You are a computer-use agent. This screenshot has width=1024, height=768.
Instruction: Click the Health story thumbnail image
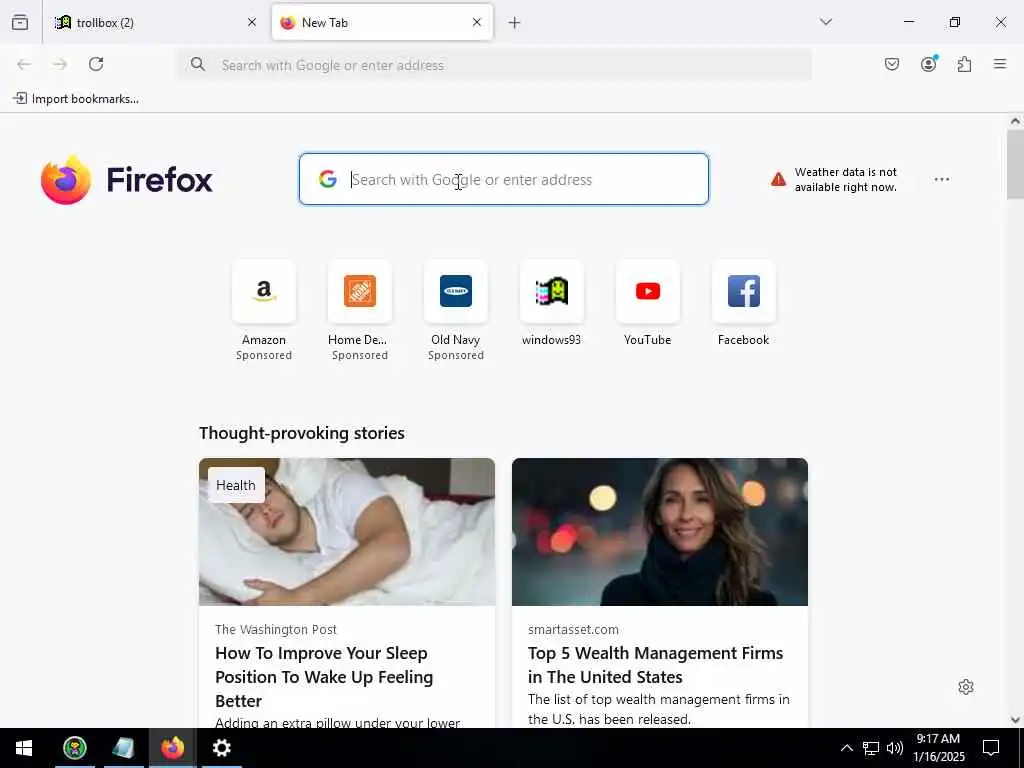click(347, 532)
